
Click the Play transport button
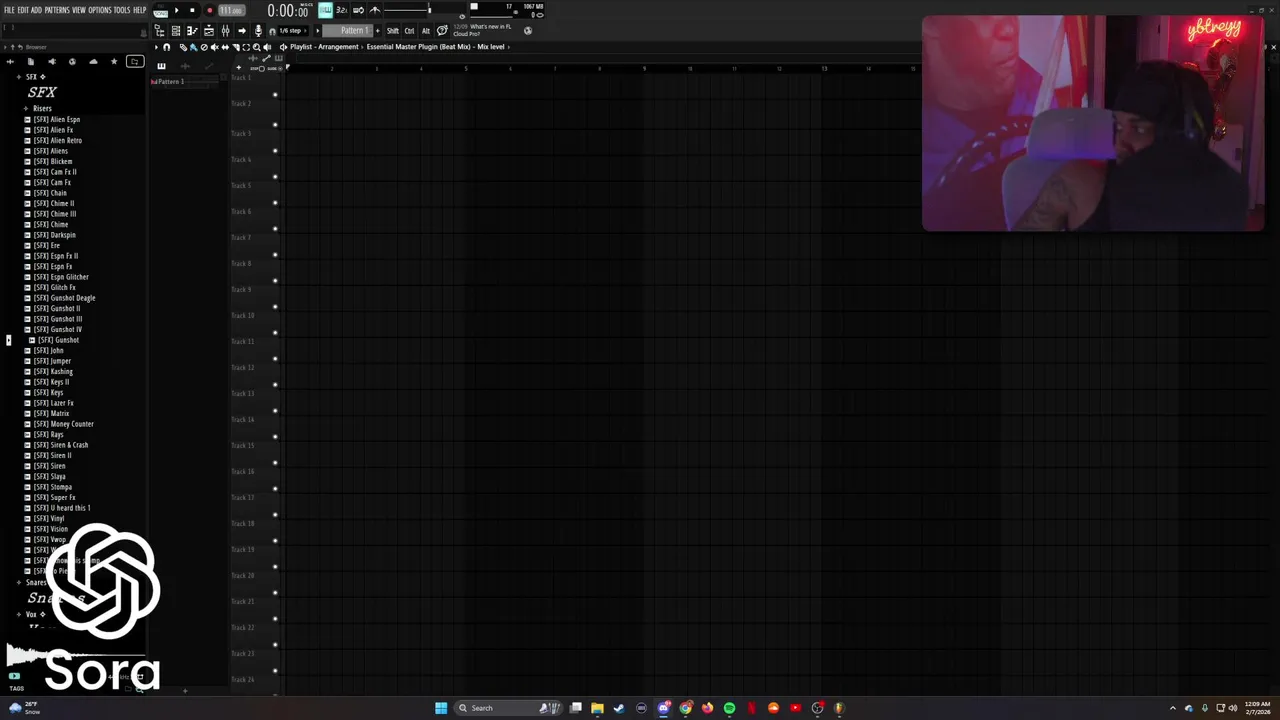[177, 10]
